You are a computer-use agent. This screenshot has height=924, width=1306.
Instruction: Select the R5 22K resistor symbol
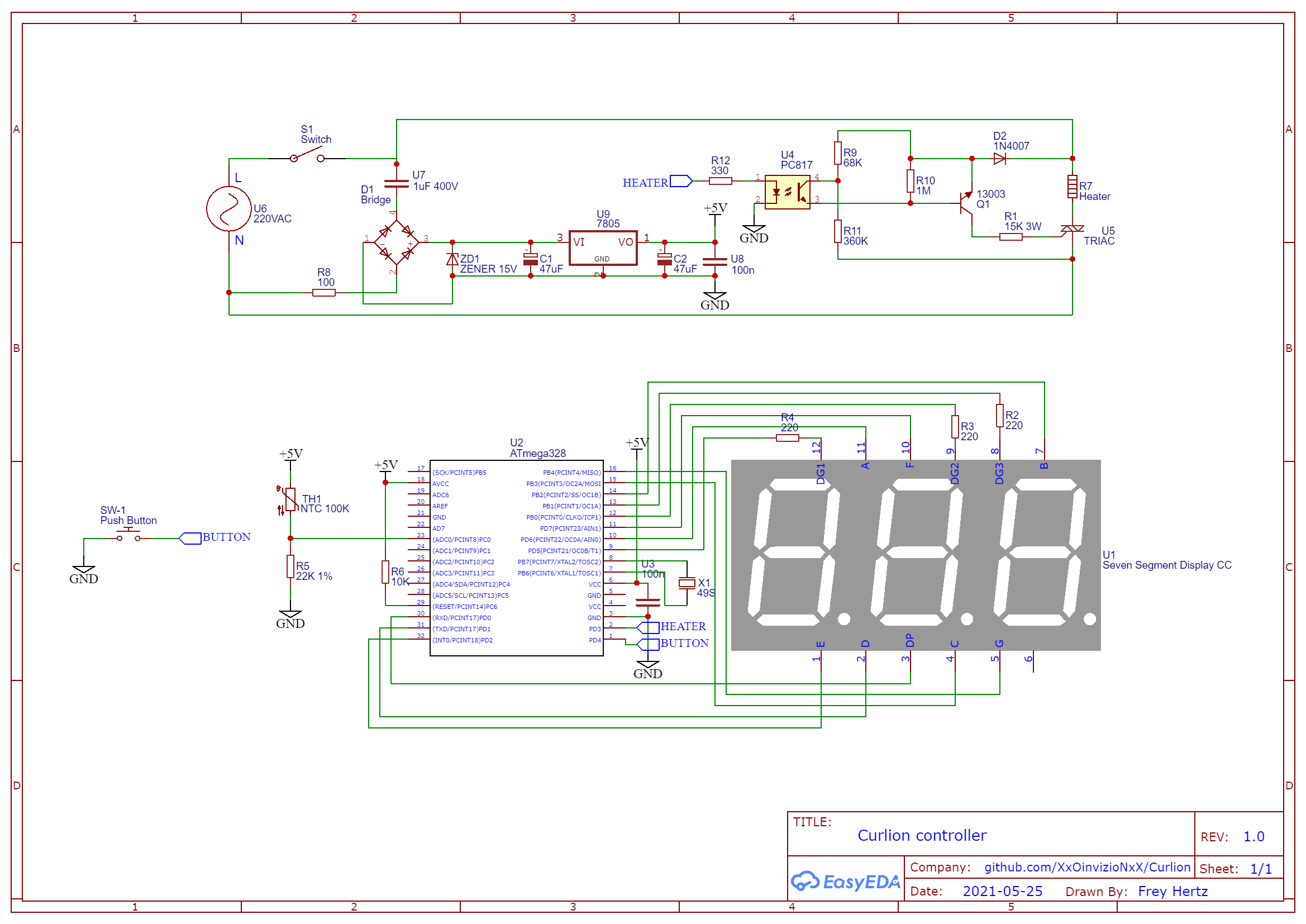pos(290,566)
